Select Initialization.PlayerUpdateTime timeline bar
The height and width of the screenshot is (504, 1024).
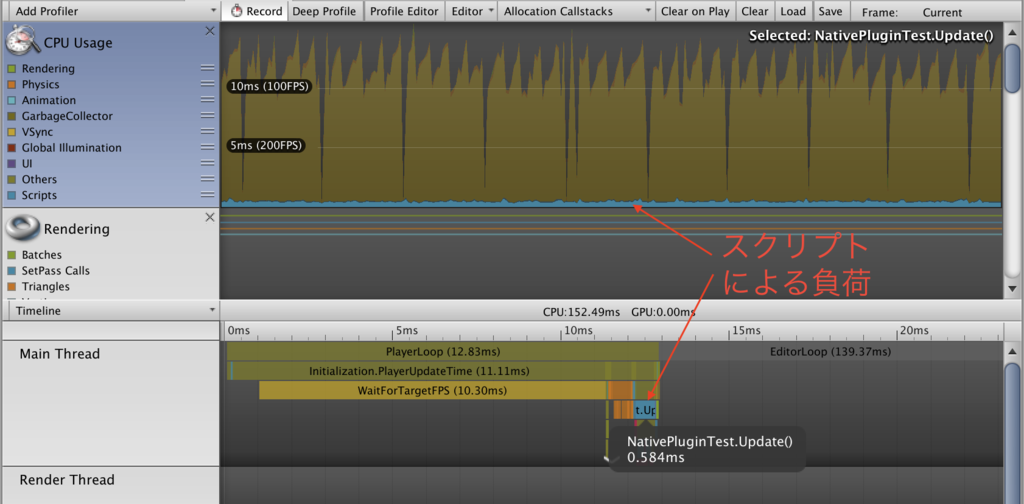[419, 371]
